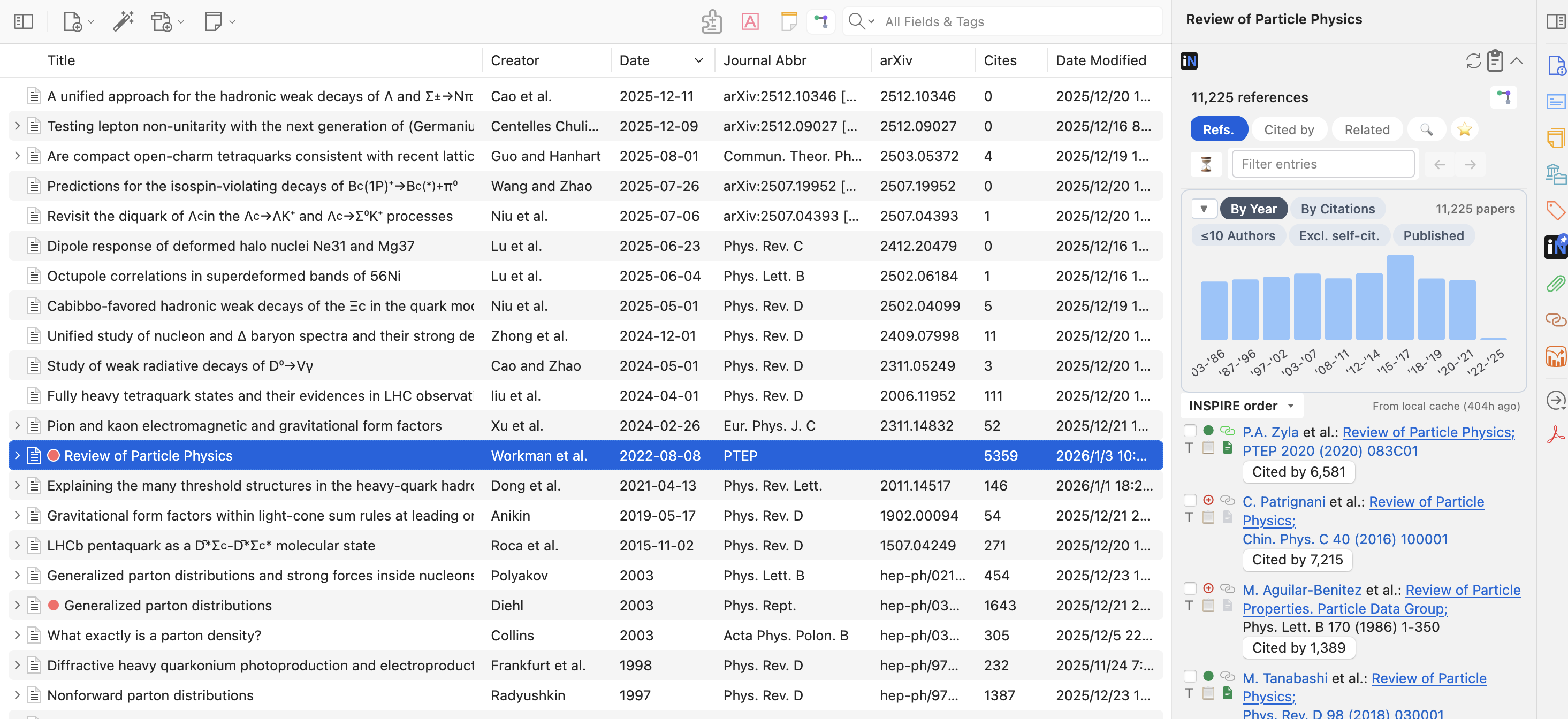Expand the Review of Particle Physics row
This screenshot has height=719, width=1568.
(17, 456)
